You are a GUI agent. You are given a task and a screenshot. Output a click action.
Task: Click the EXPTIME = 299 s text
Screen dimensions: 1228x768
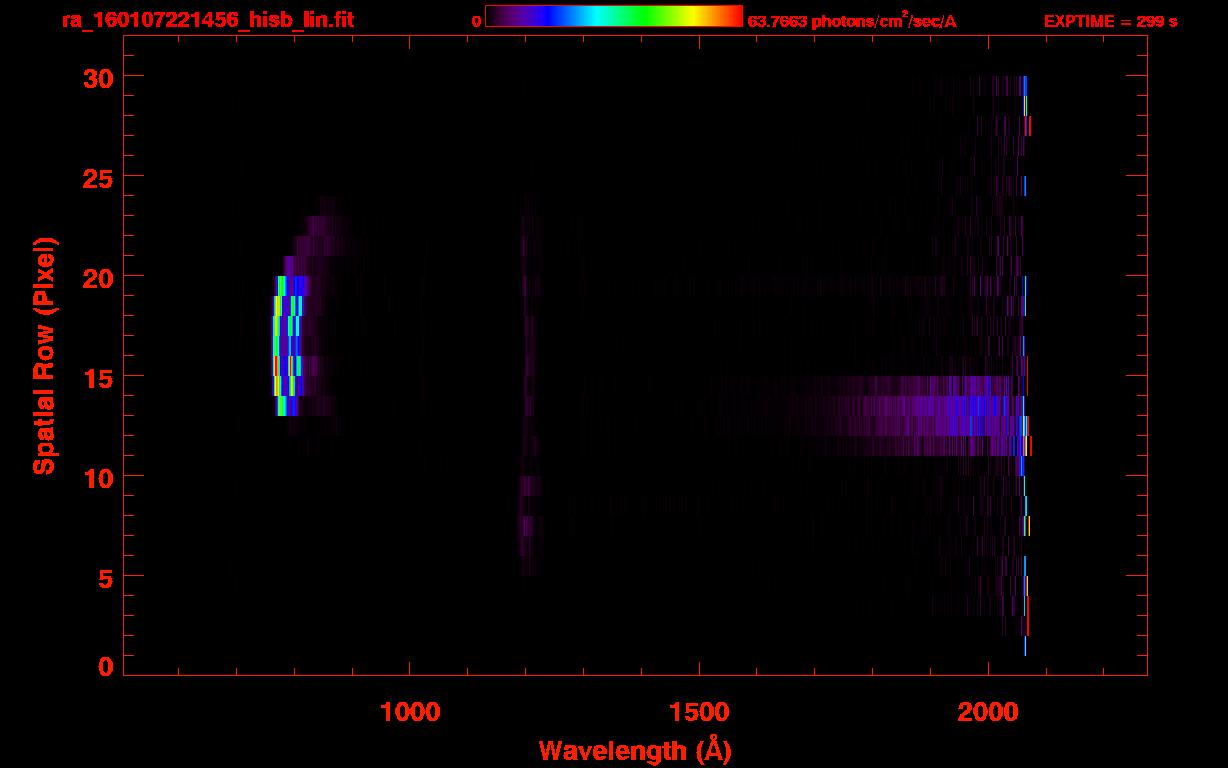[1110, 21]
